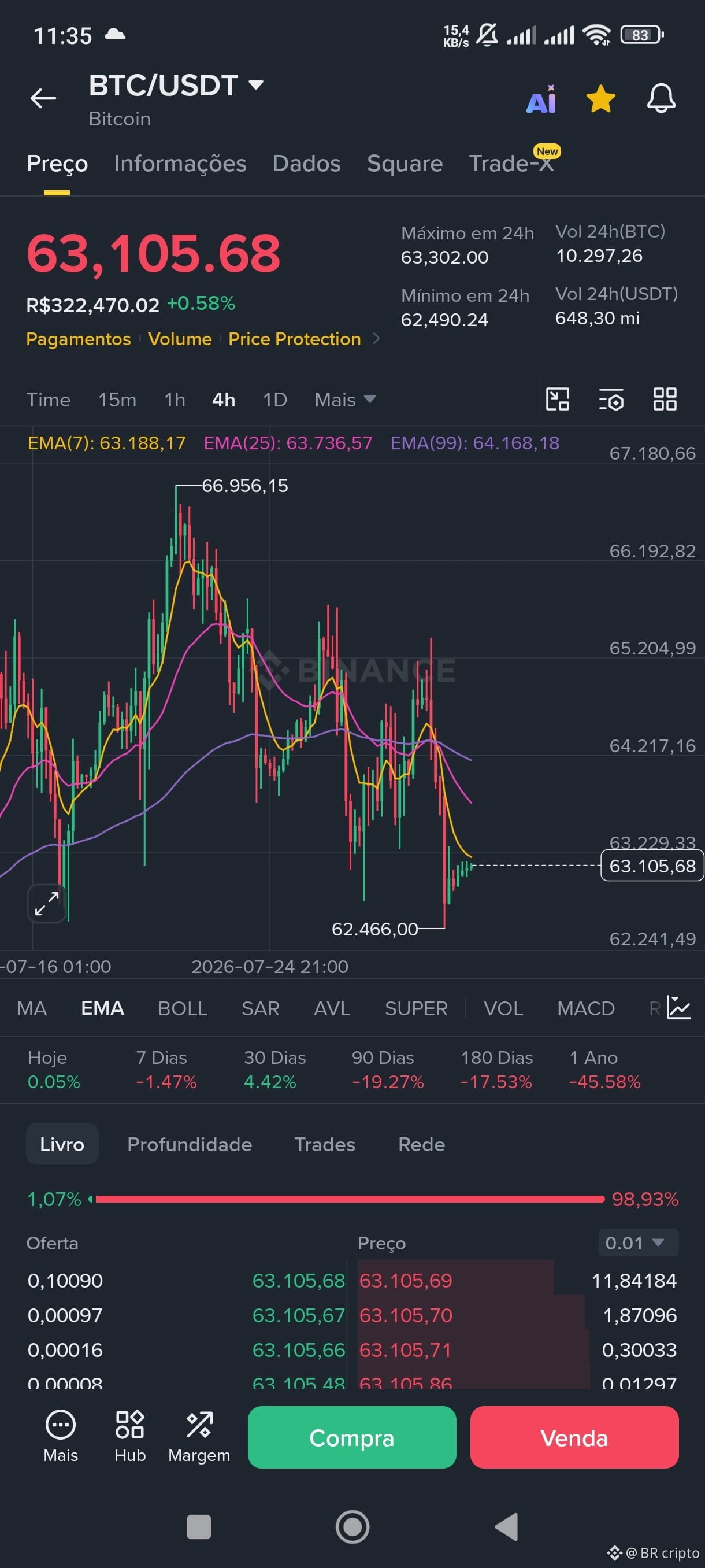Open the chart drawing tools icon

point(557,400)
